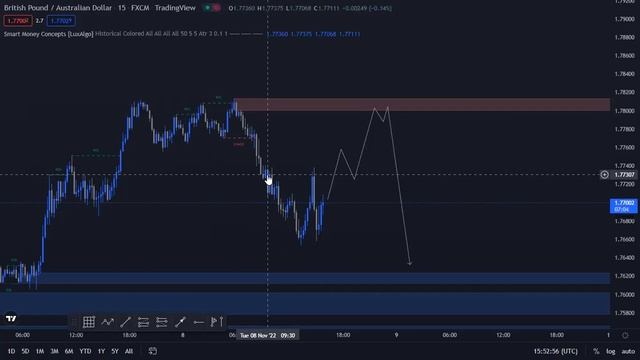Click the crosshair price label 1.77307
This screenshot has width=640, height=360.
[x=624, y=175]
